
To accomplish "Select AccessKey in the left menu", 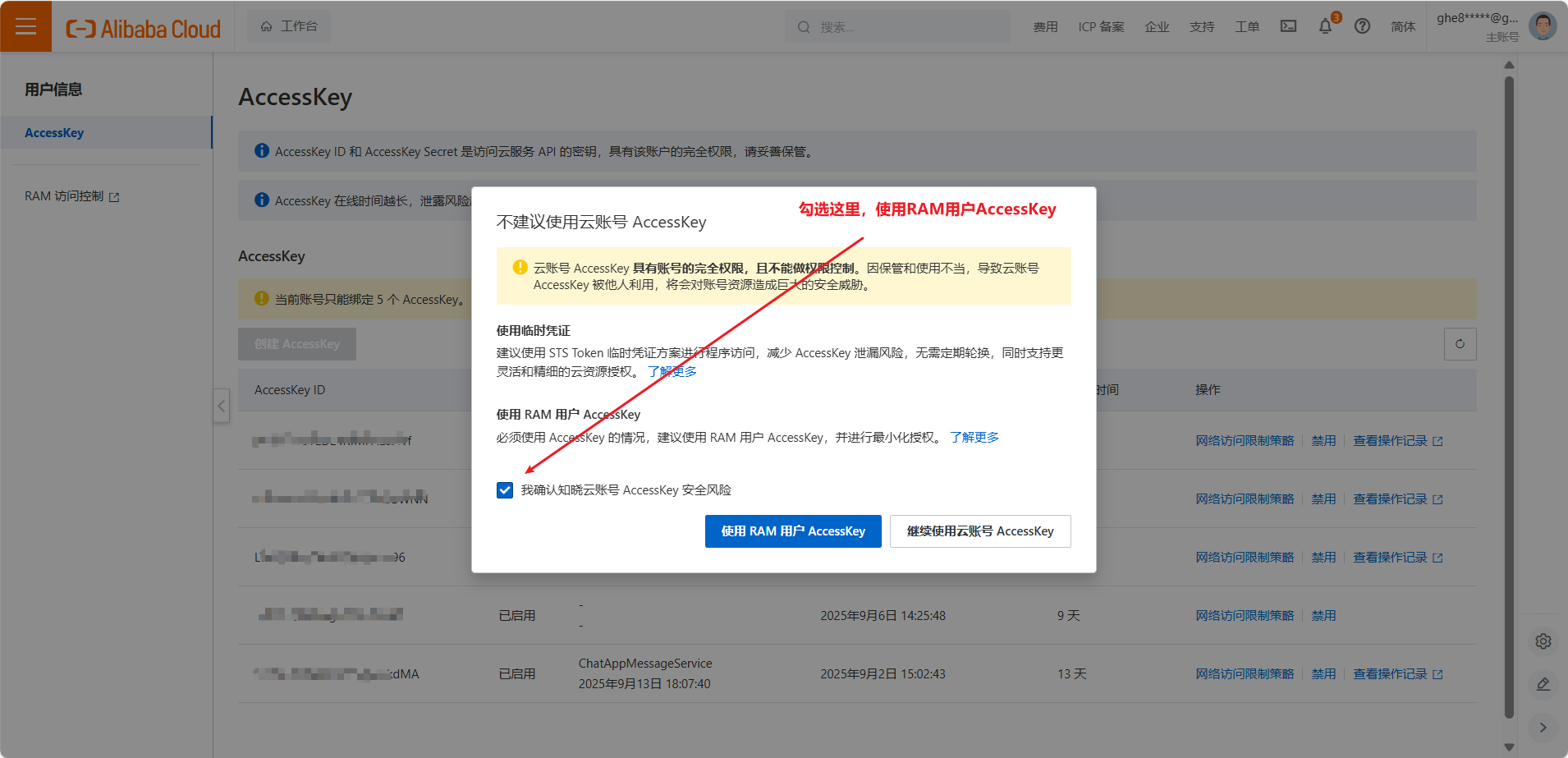I will [x=54, y=133].
